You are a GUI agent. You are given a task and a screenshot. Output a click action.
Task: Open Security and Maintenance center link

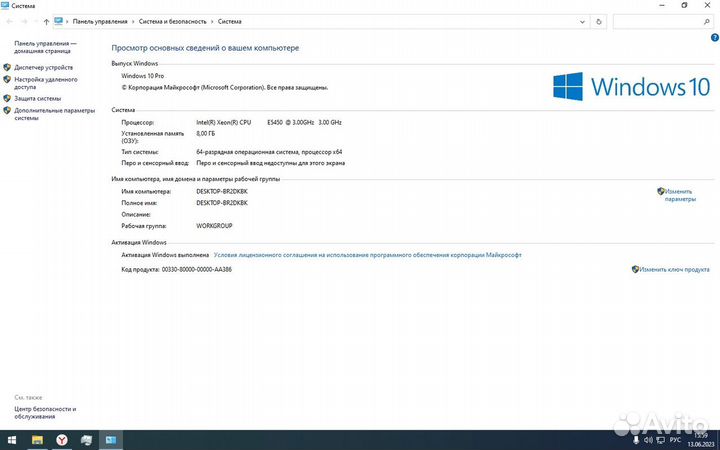45,412
